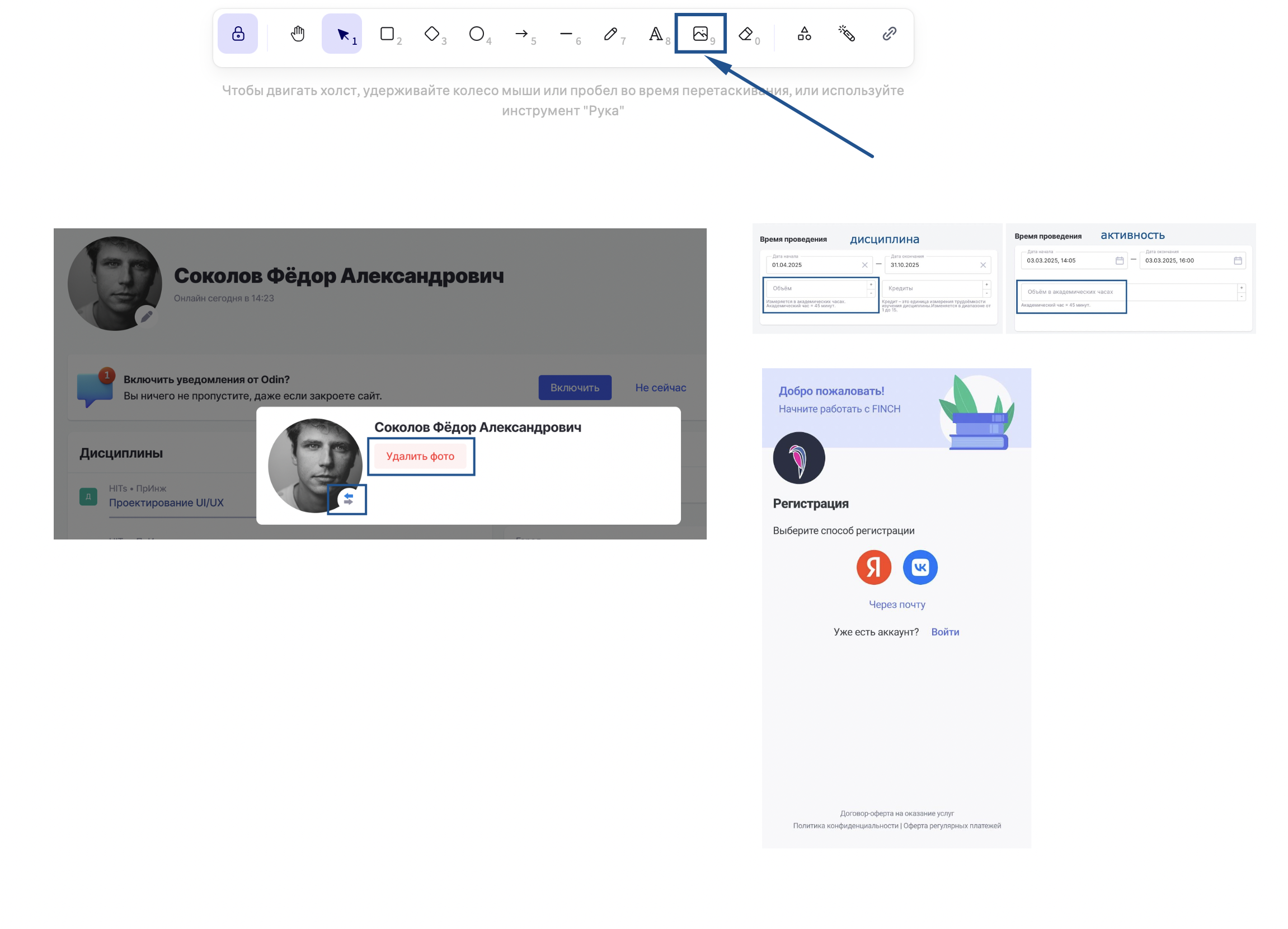Click the Войти link
The image size is (1288, 929).
click(945, 632)
